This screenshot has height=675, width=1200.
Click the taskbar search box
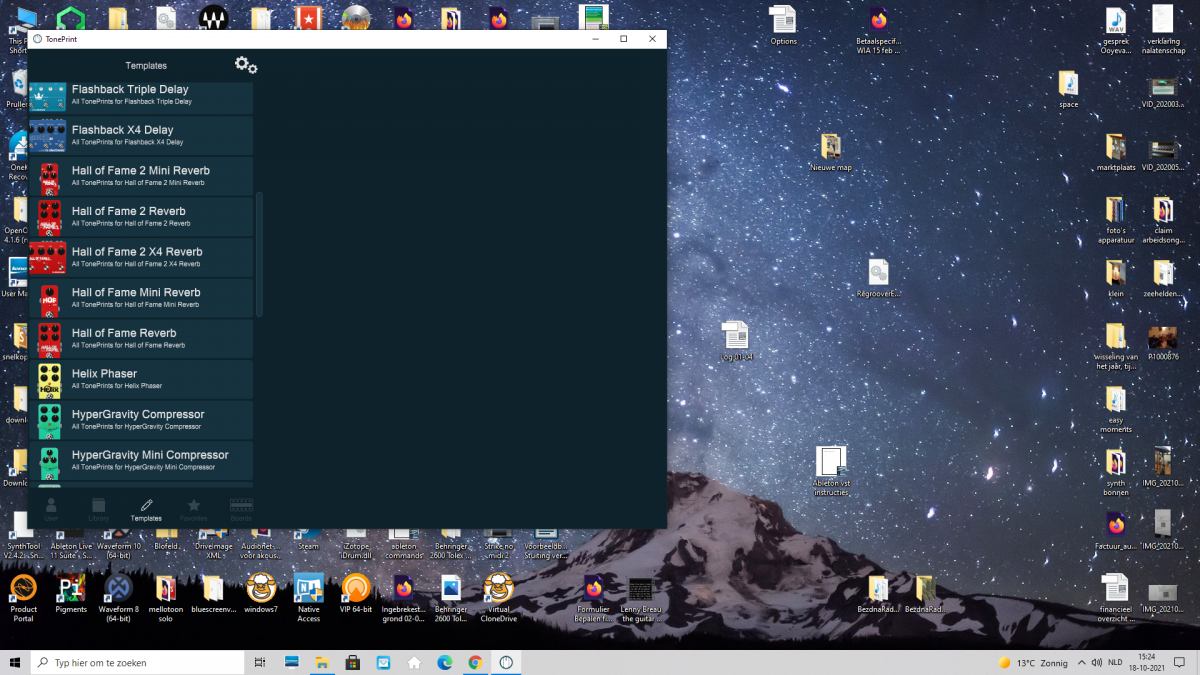(x=138, y=662)
